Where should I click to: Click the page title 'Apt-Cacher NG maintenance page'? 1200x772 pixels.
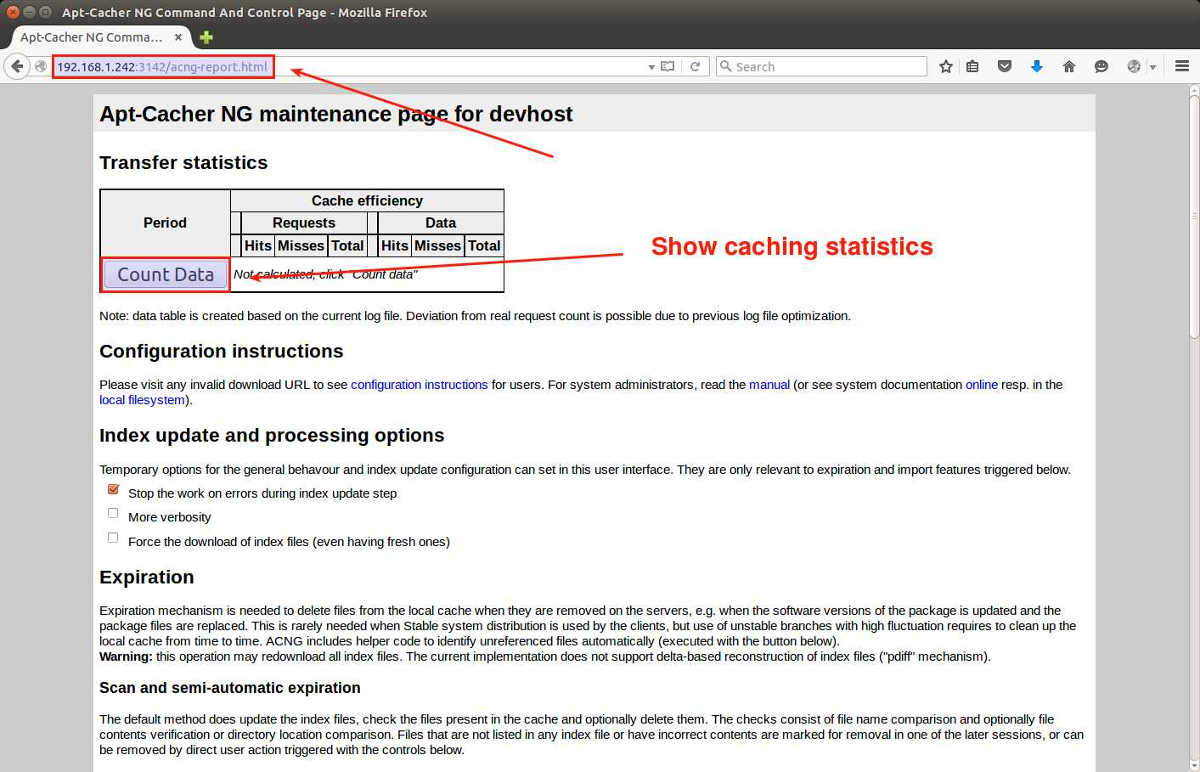336,114
